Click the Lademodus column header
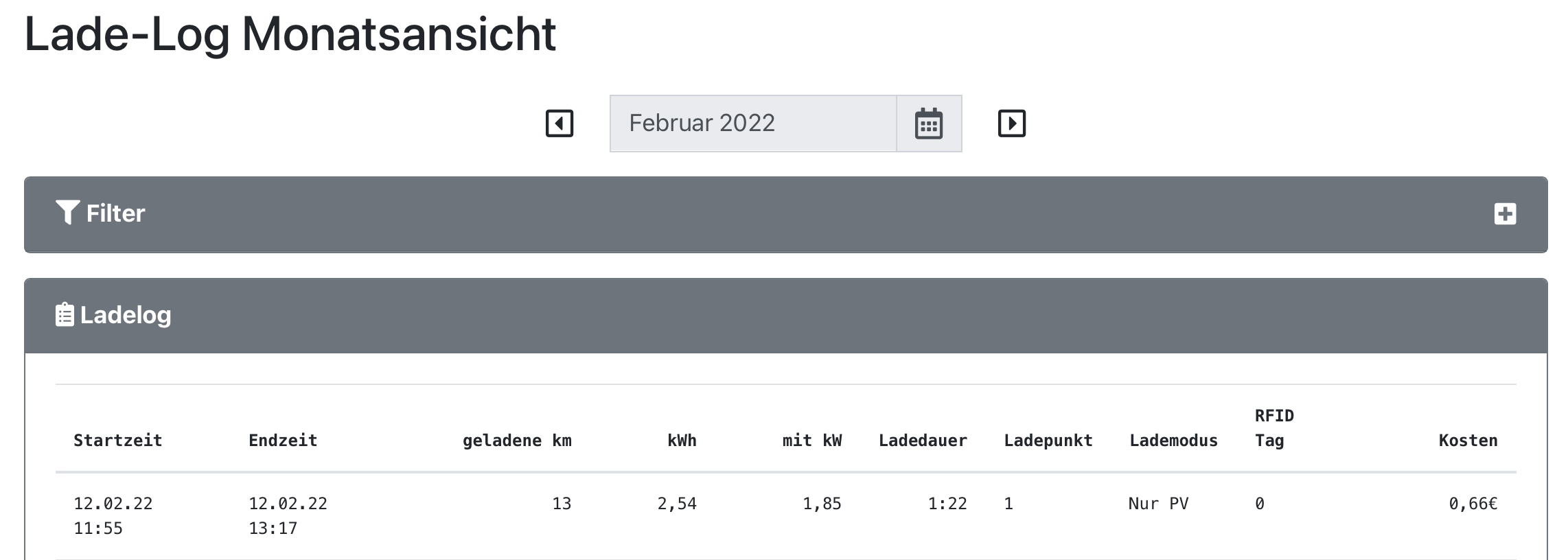The image size is (1568, 560). pos(1173,441)
